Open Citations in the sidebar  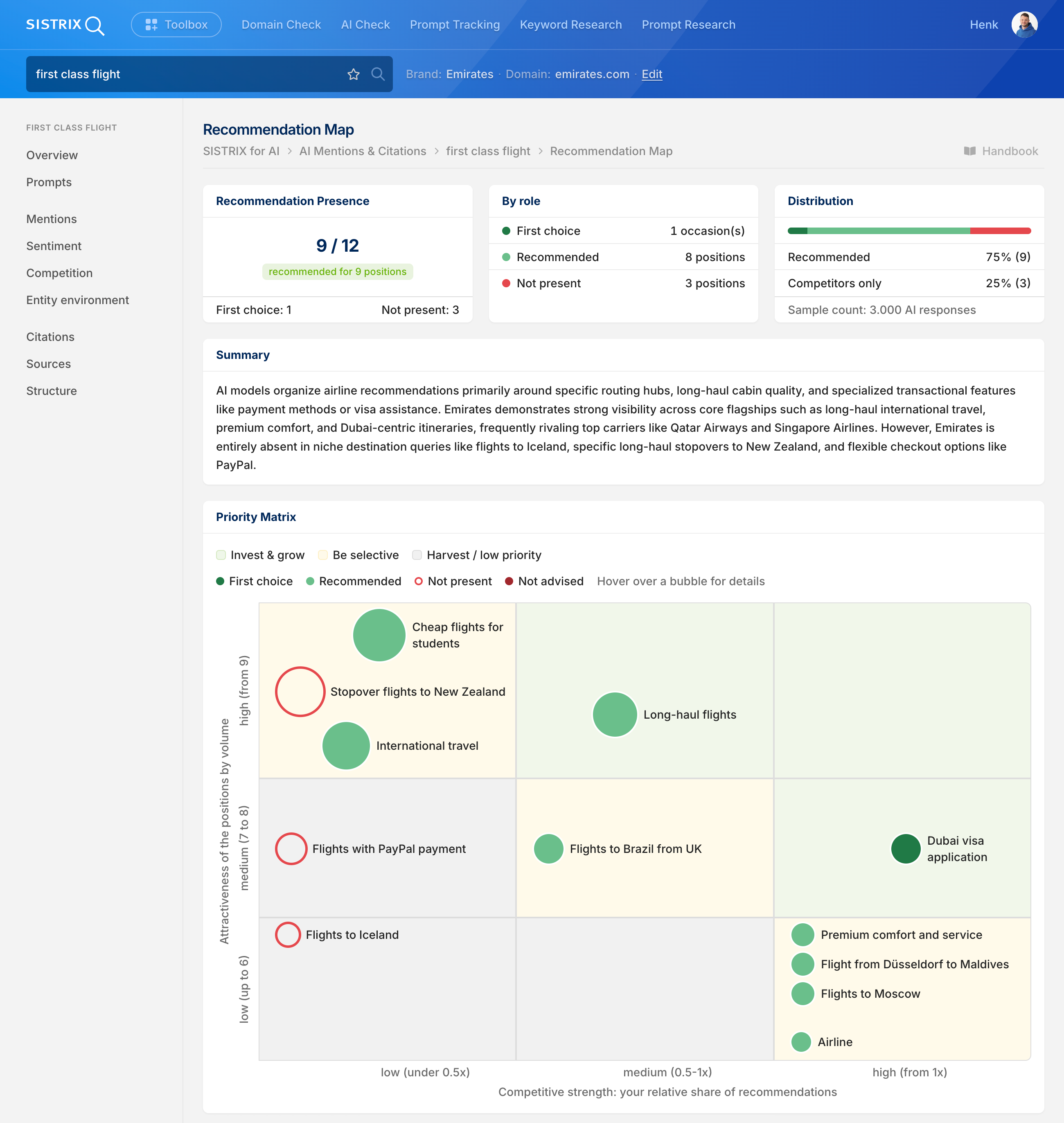(x=50, y=338)
